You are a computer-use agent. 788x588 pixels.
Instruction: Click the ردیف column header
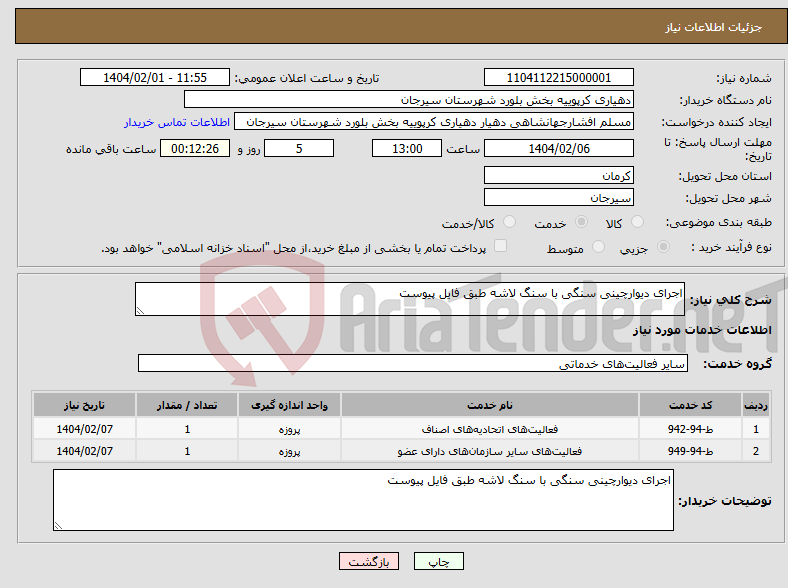[756, 405]
